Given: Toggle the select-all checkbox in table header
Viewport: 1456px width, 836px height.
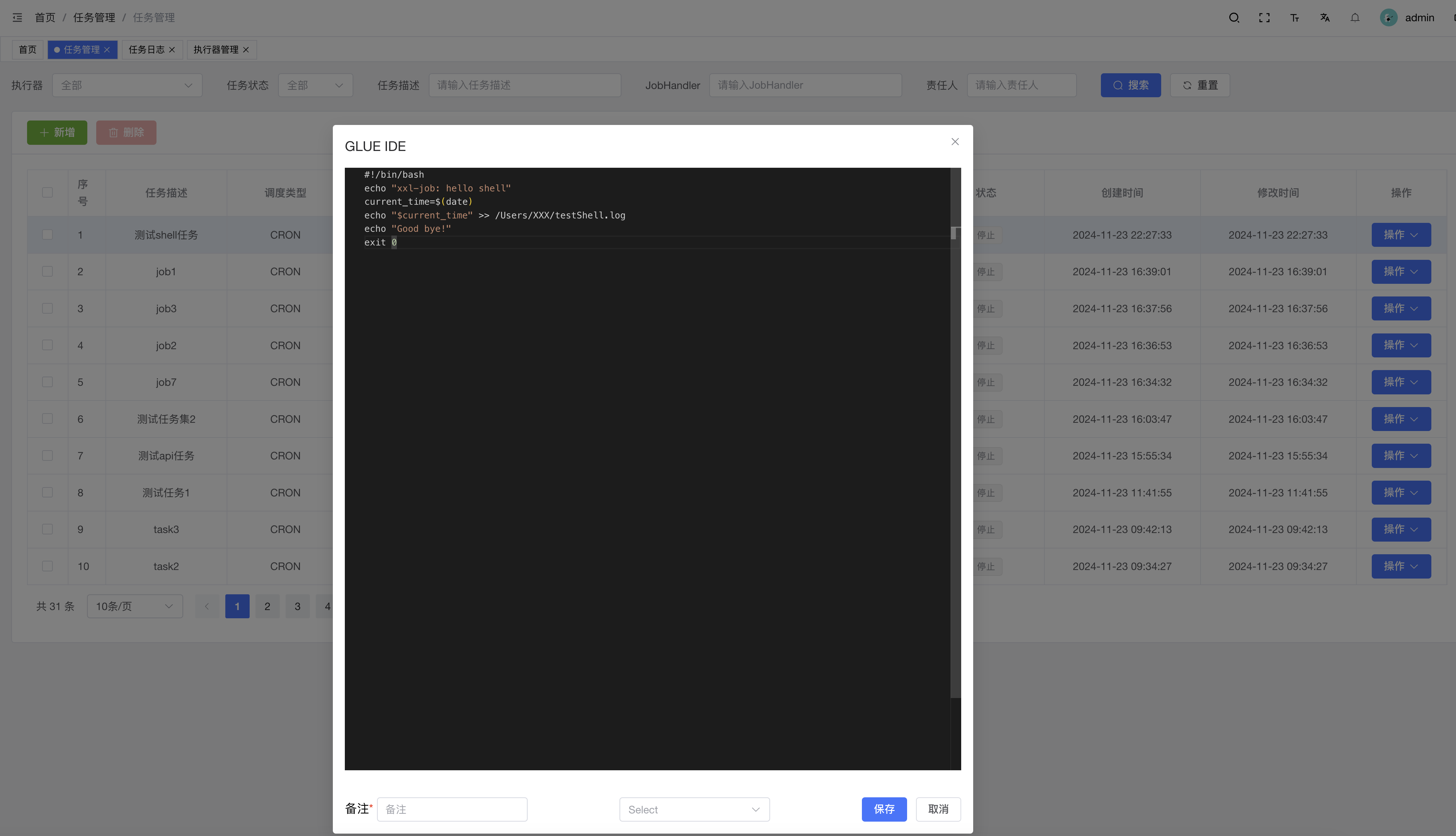Looking at the screenshot, I should [x=47, y=192].
